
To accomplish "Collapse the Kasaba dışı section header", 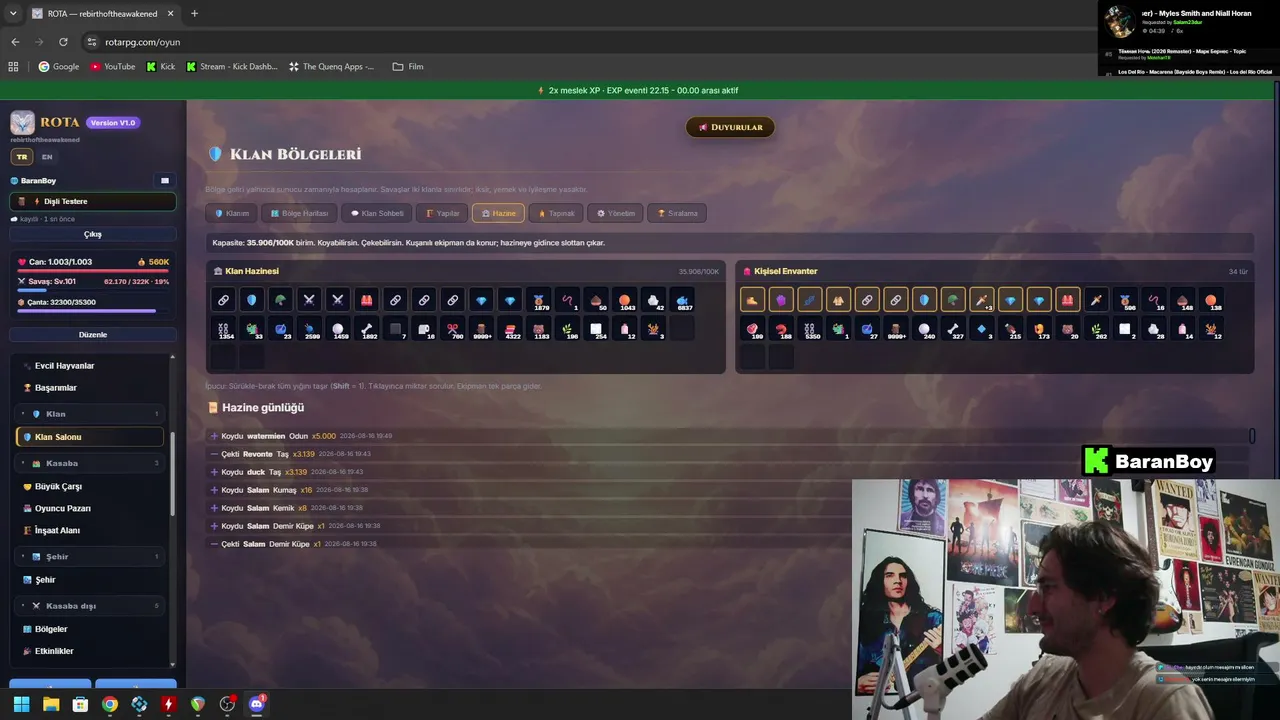I will [x=90, y=606].
